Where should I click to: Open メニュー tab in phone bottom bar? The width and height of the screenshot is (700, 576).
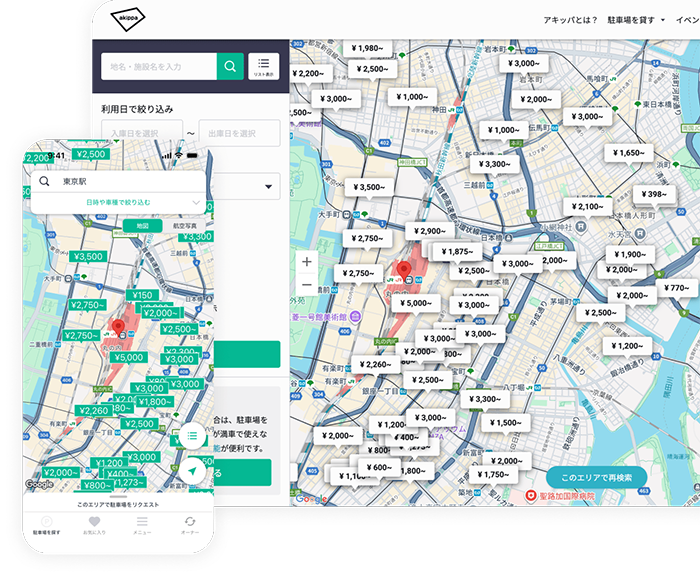tap(142, 525)
